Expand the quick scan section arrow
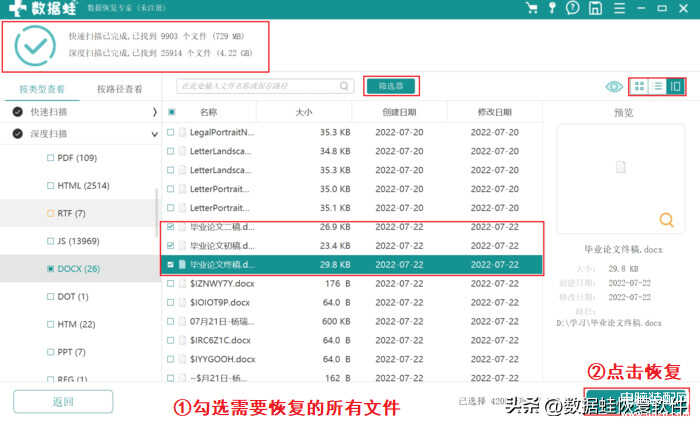The width and height of the screenshot is (700, 427). pyautogui.click(x=154, y=112)
